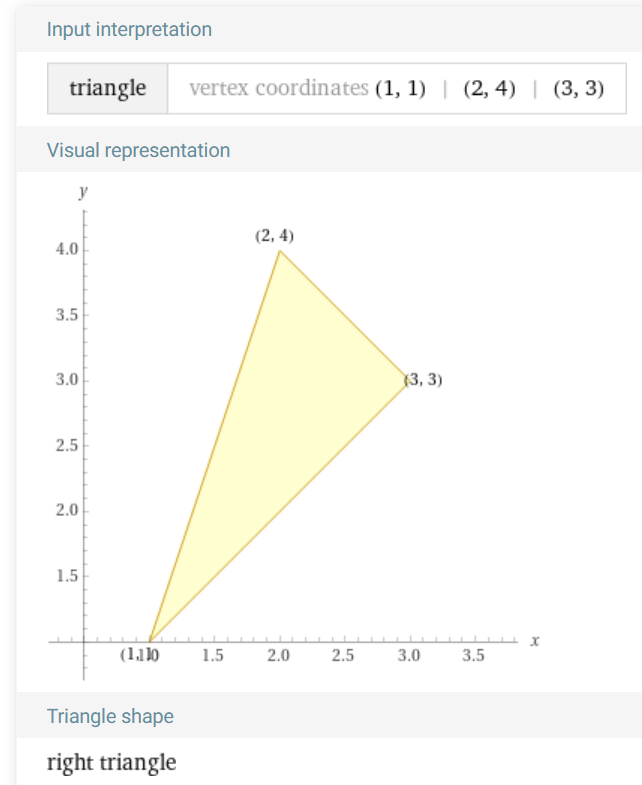The width and height of the screenshot is (642, 785).
Task: Click the 1.5 tick label on the y-axis
Action: [66, 576]
